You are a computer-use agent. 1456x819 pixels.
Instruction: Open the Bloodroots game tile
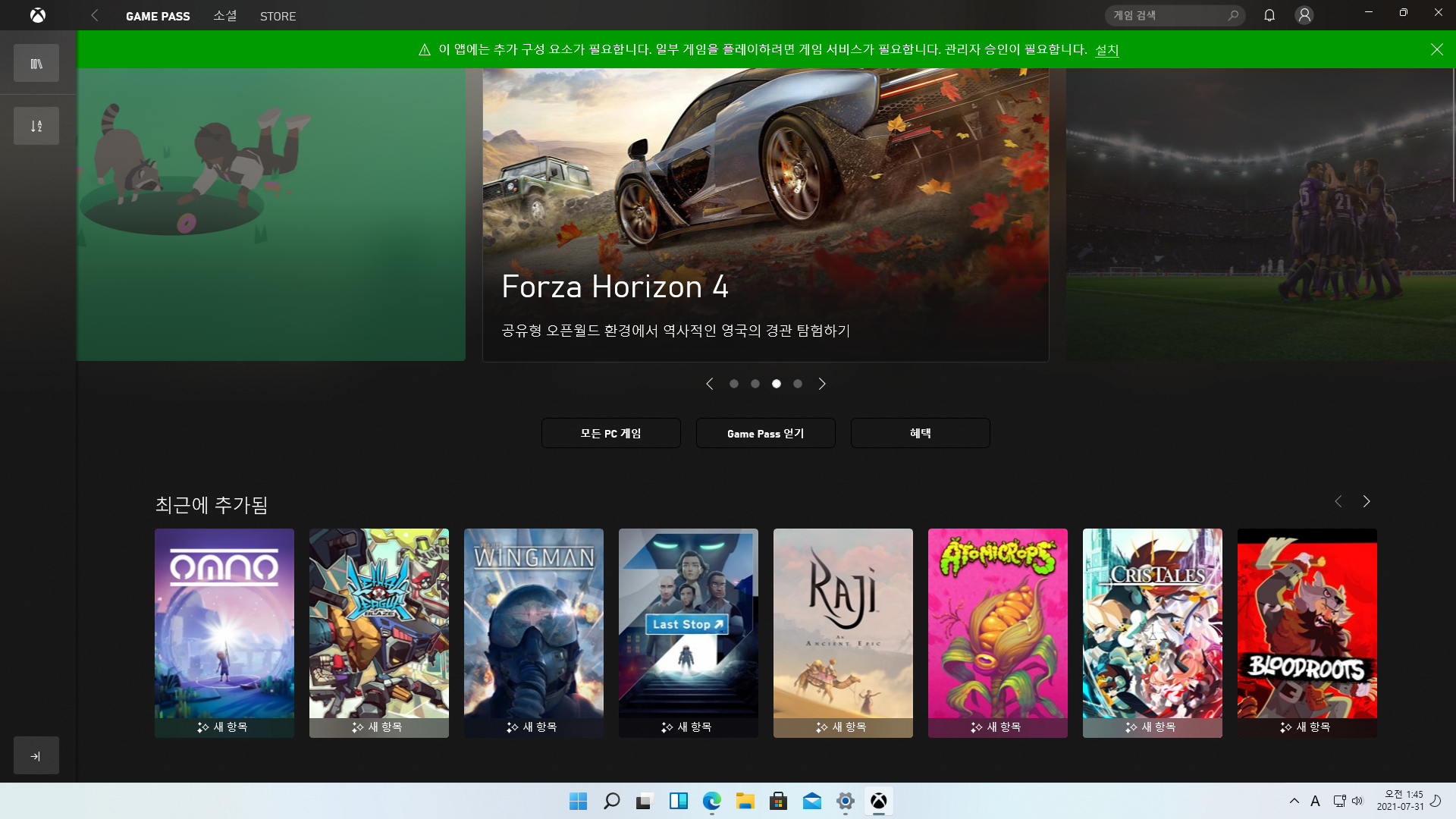pos(1307,633)
